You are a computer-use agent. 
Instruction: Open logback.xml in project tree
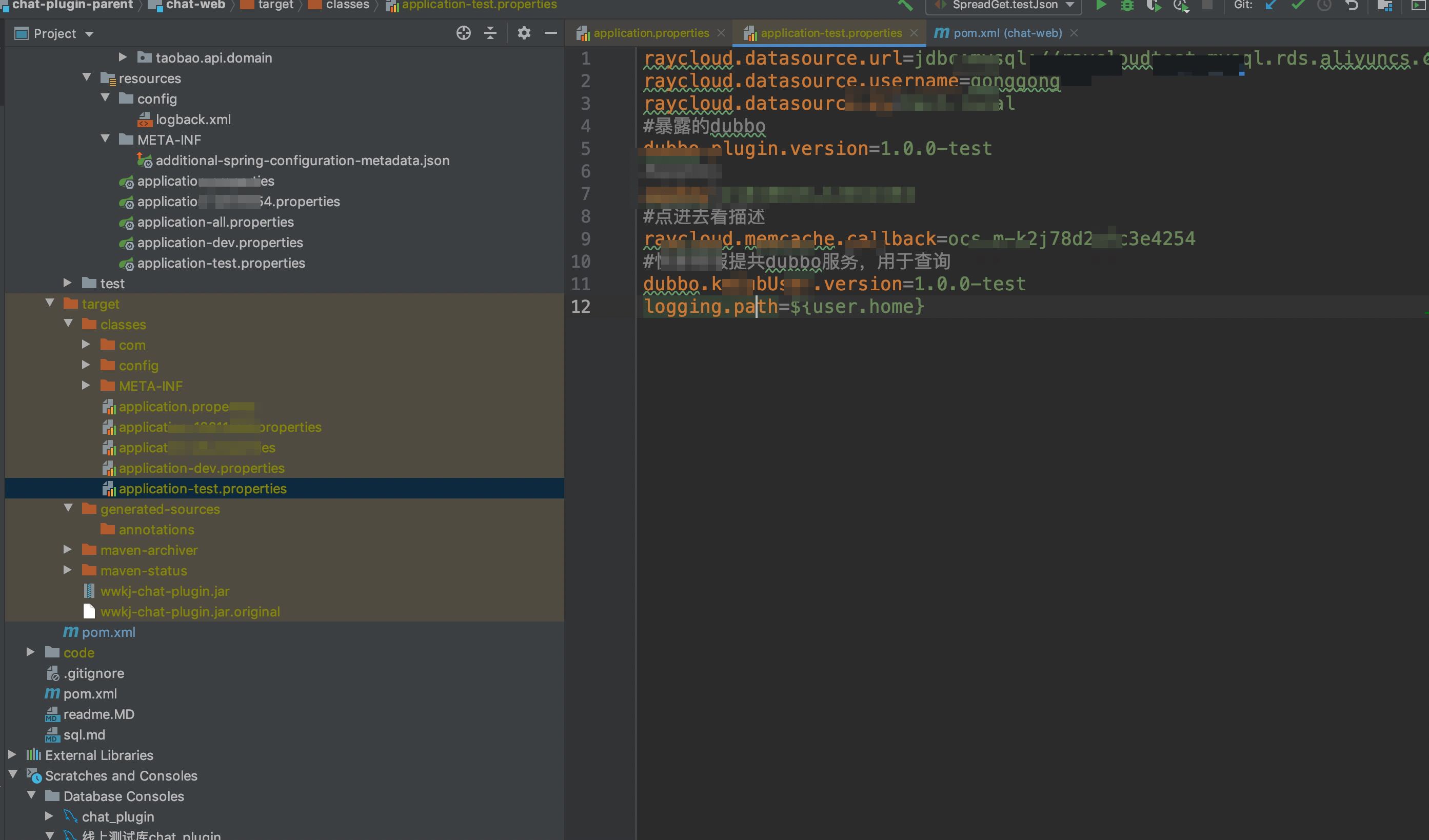pos(193,119)
